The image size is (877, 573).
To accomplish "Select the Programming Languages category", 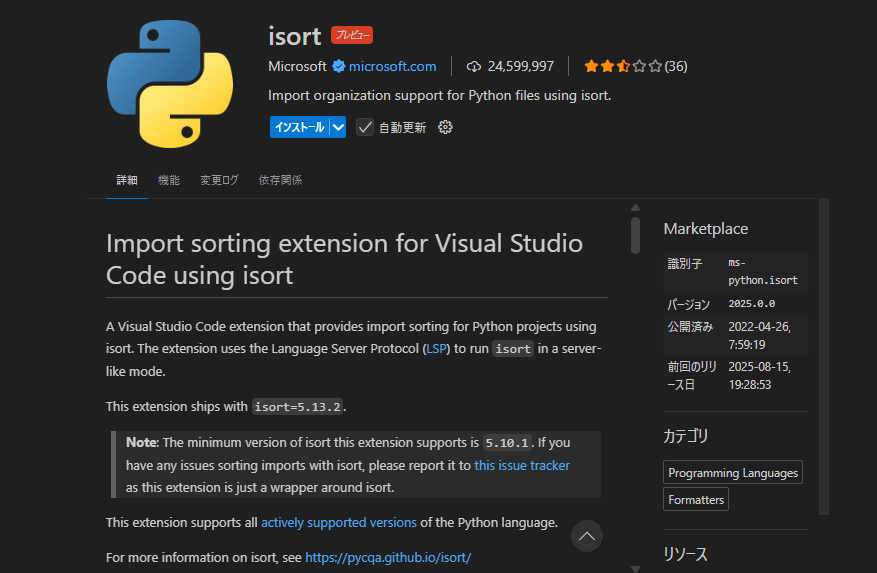I will click(733, 473).
